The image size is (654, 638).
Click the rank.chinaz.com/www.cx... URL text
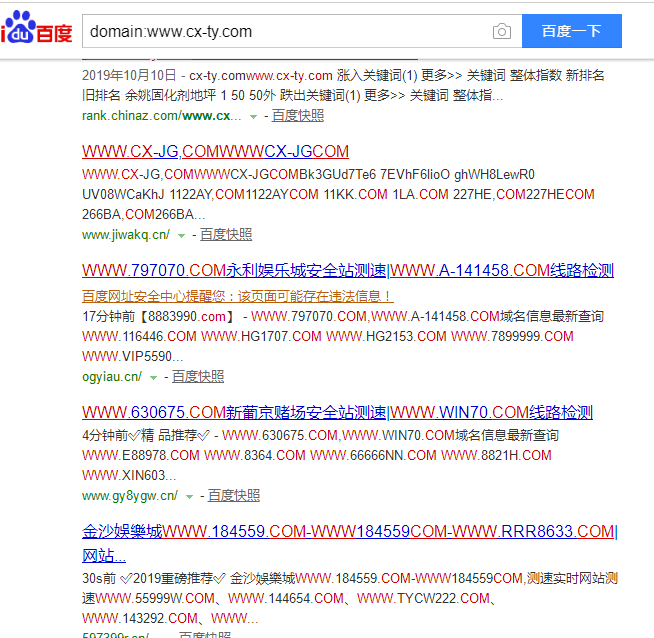(162, 116)
